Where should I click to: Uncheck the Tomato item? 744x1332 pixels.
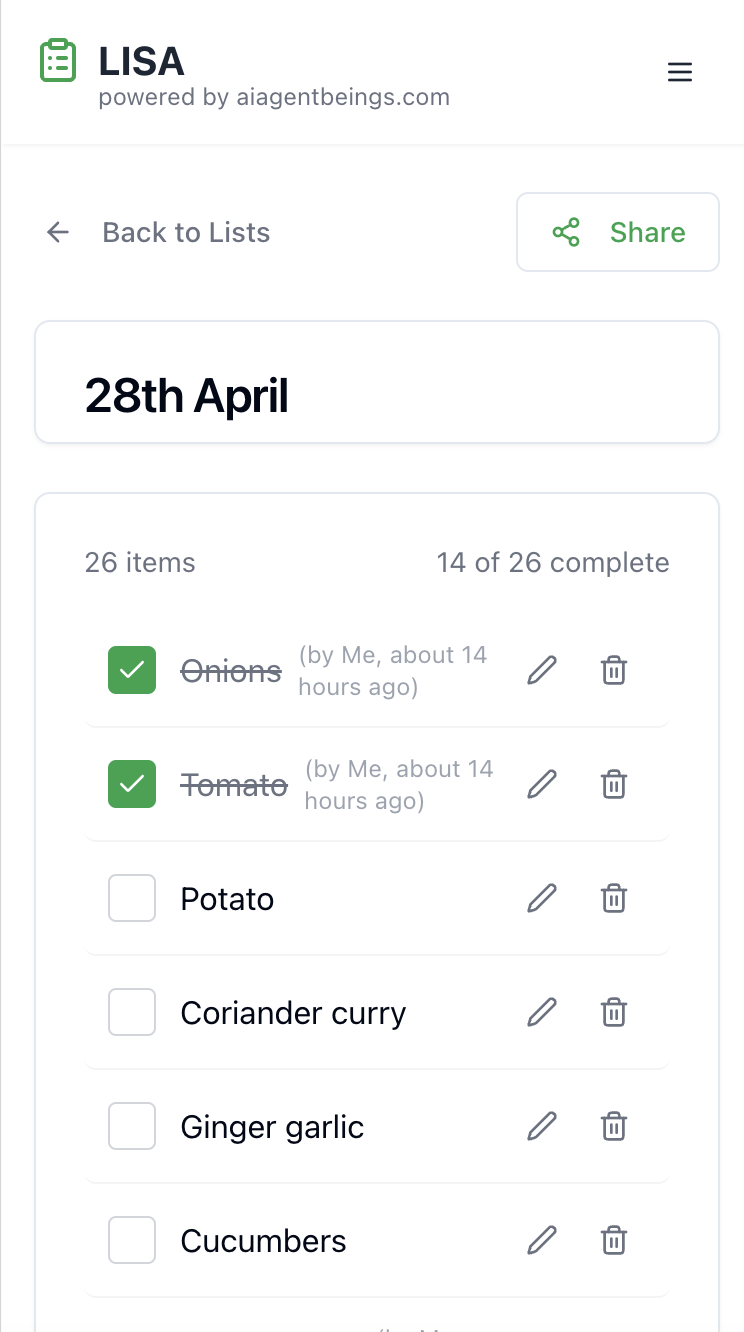pyautogui.click(x=132, y=785)
